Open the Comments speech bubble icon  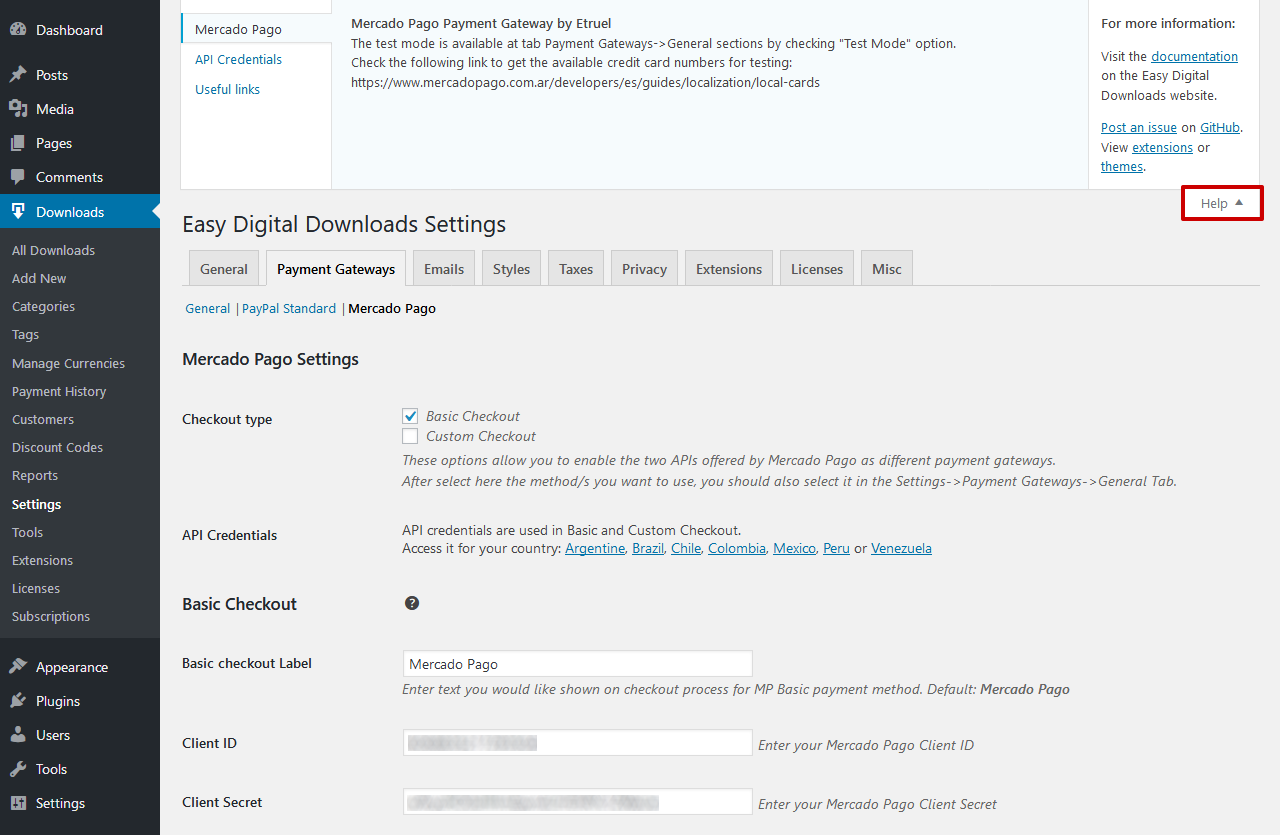click(x=18, y=177)
